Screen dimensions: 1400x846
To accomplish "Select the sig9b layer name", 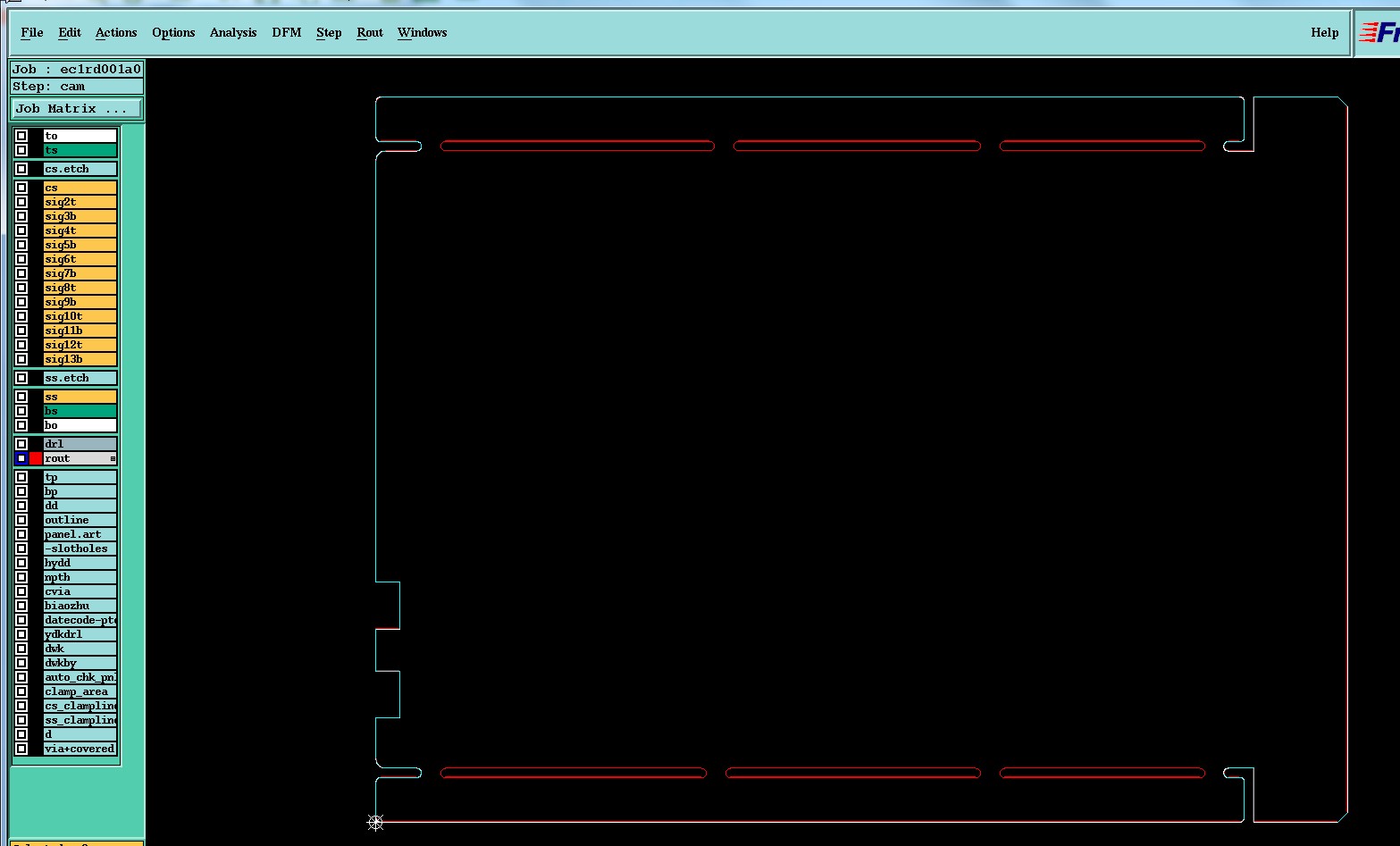I will (80, 302).
